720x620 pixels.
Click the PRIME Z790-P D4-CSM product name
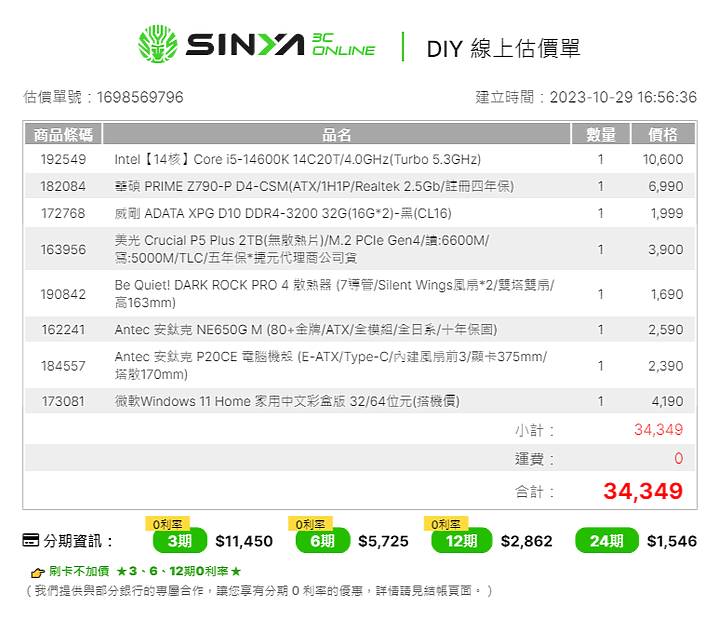pyautogui.click(x=314, y=186)
